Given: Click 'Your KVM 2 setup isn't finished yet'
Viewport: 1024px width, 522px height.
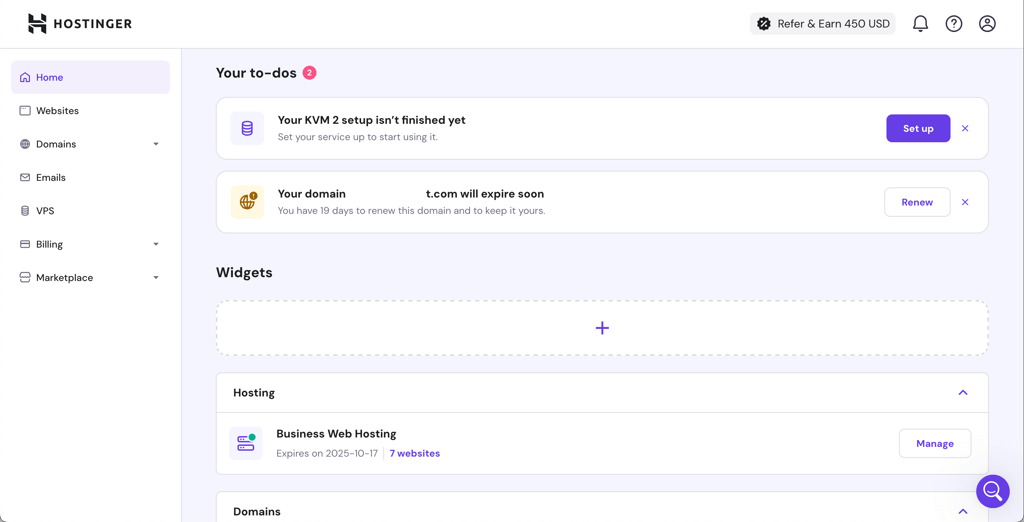Looking at the screenshot, I should (x=372, y=120).
